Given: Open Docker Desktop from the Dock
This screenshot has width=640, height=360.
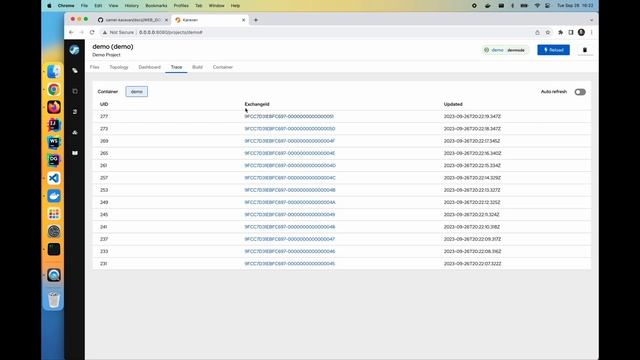Looking at the screenshot, I should coord(53,196).
